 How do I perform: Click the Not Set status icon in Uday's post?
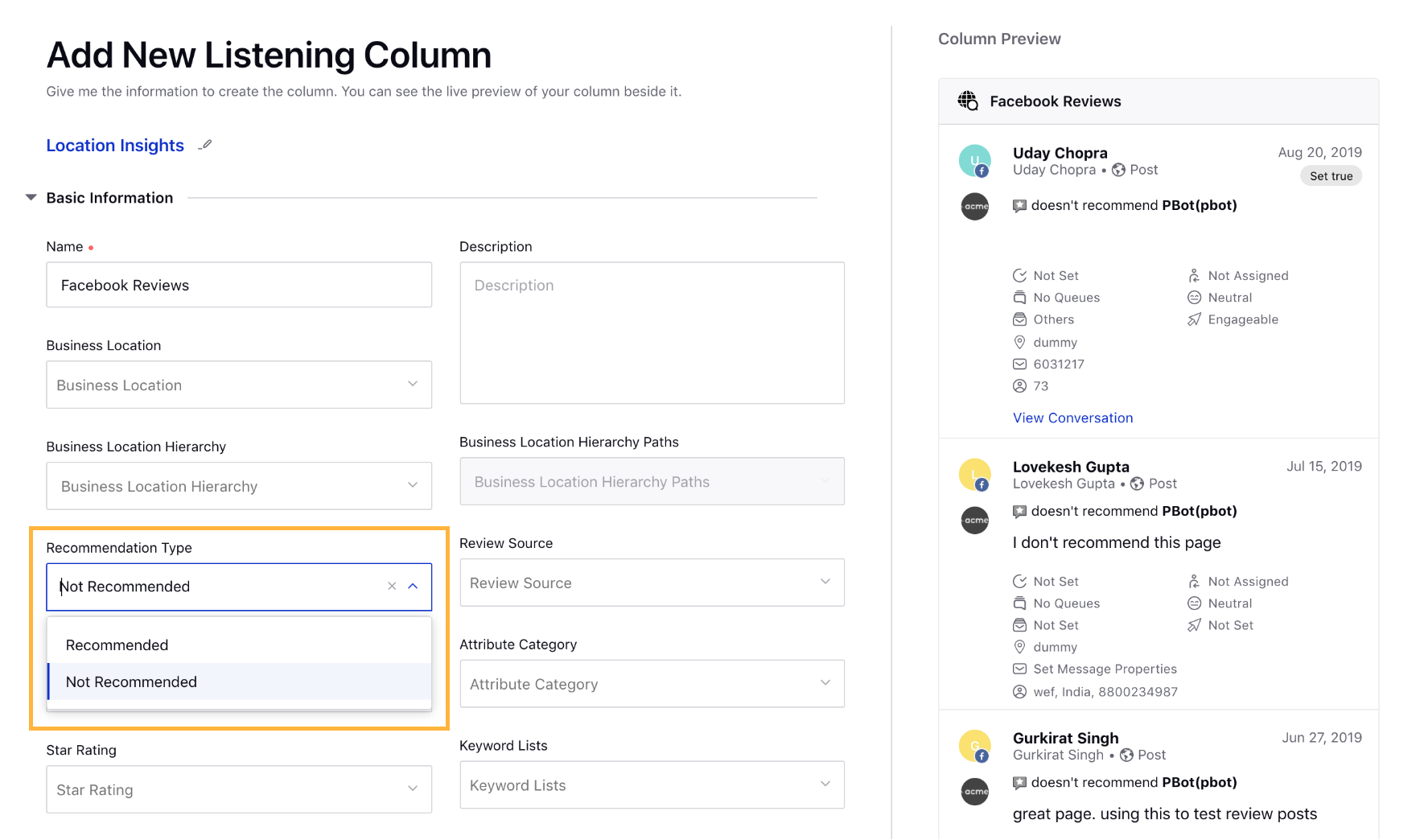pos(1019,276)
